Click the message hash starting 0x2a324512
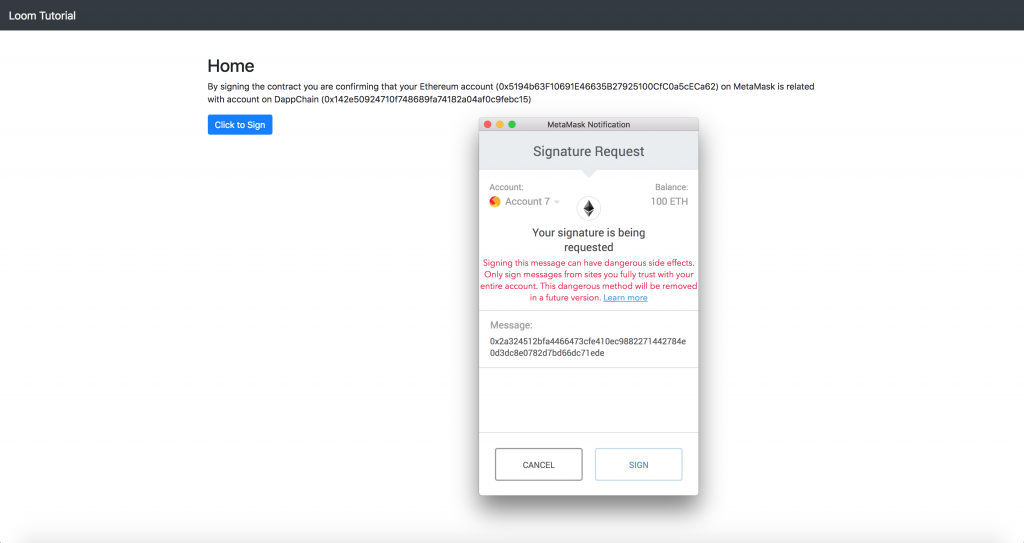 [x=588, y=347]
